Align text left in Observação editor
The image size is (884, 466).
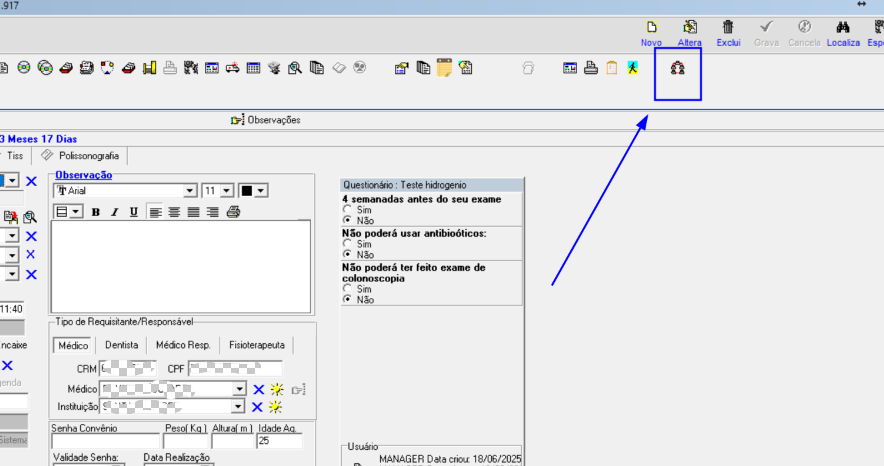(155, 212)
